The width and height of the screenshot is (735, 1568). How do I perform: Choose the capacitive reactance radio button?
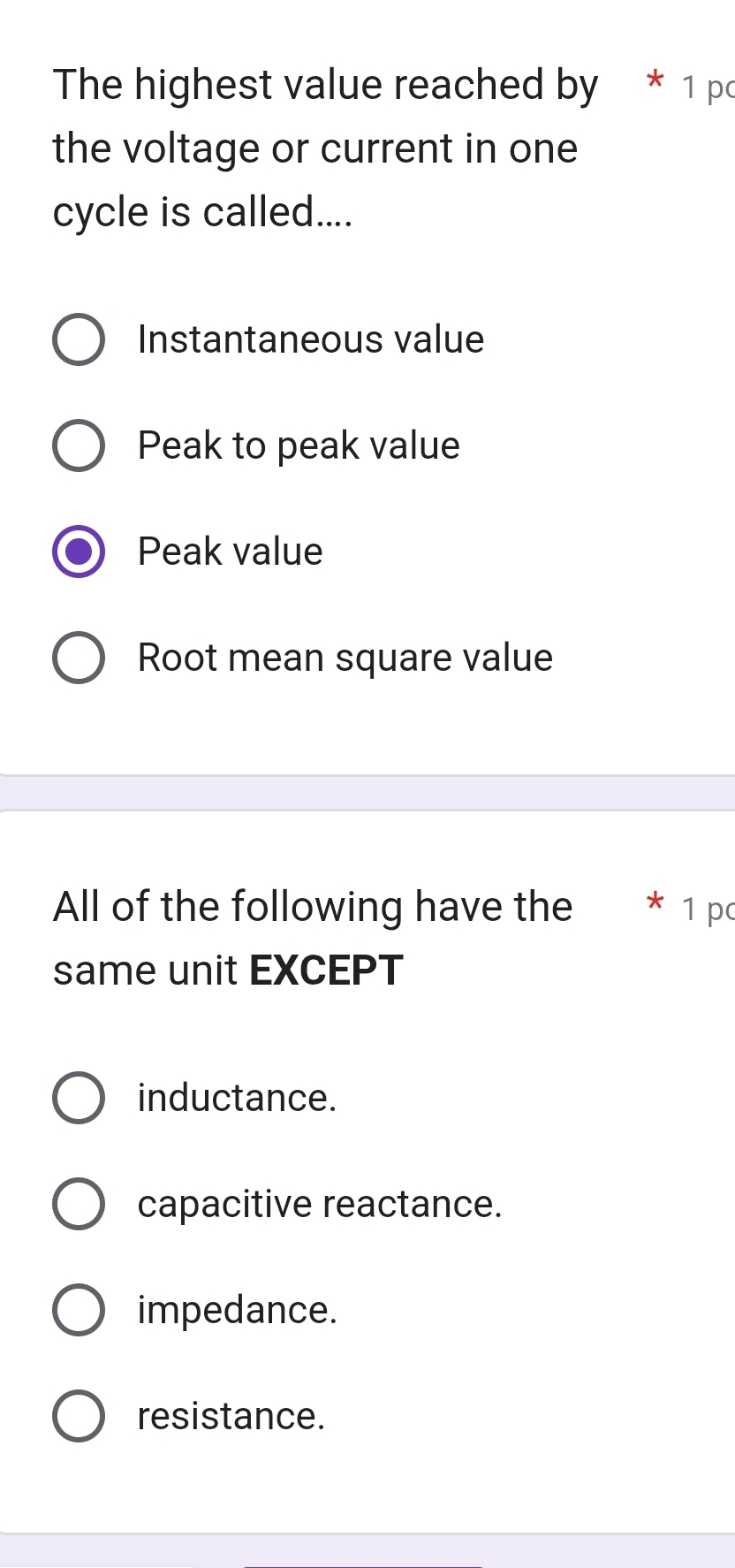(x=79, y=1204)
